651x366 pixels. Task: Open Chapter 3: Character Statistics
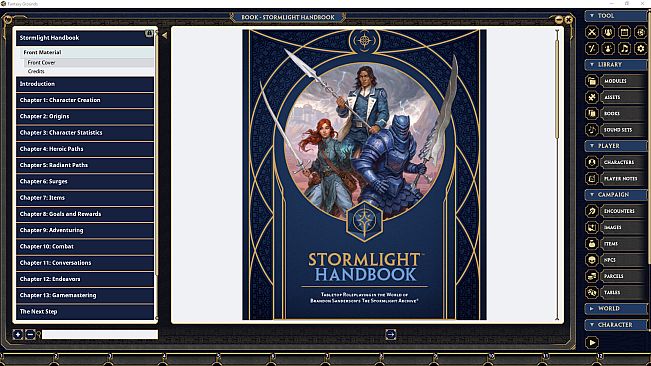tap(85, 132)
